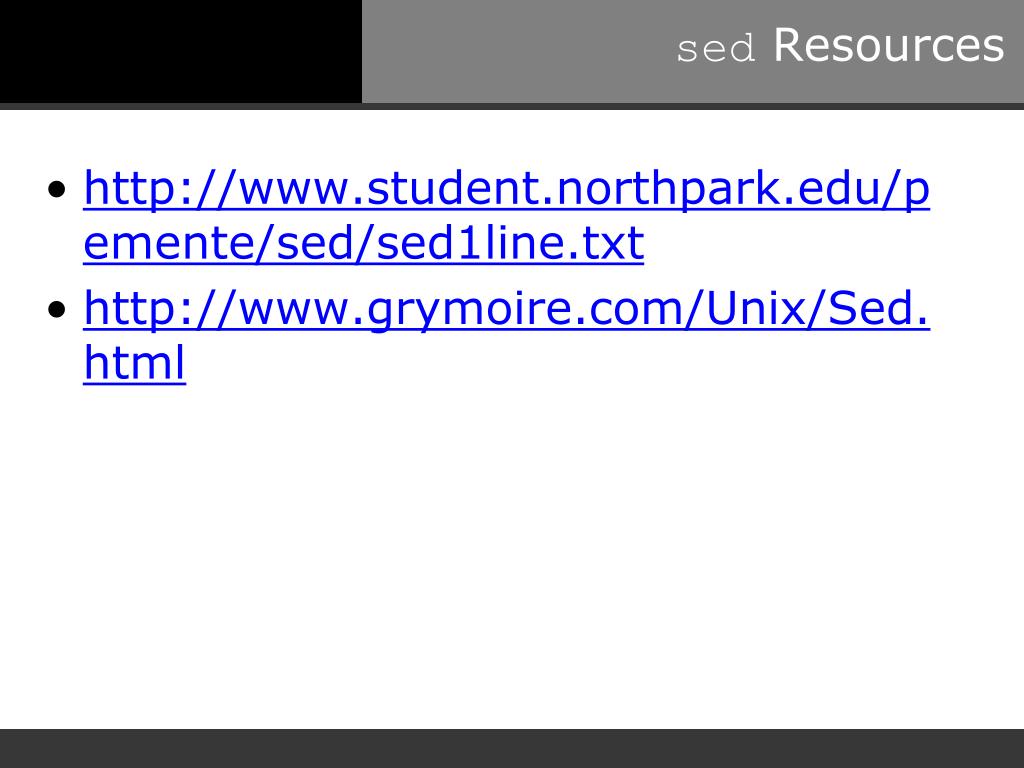
Task: Select the 'Resources' title word
Action: (x=888, y=46)
